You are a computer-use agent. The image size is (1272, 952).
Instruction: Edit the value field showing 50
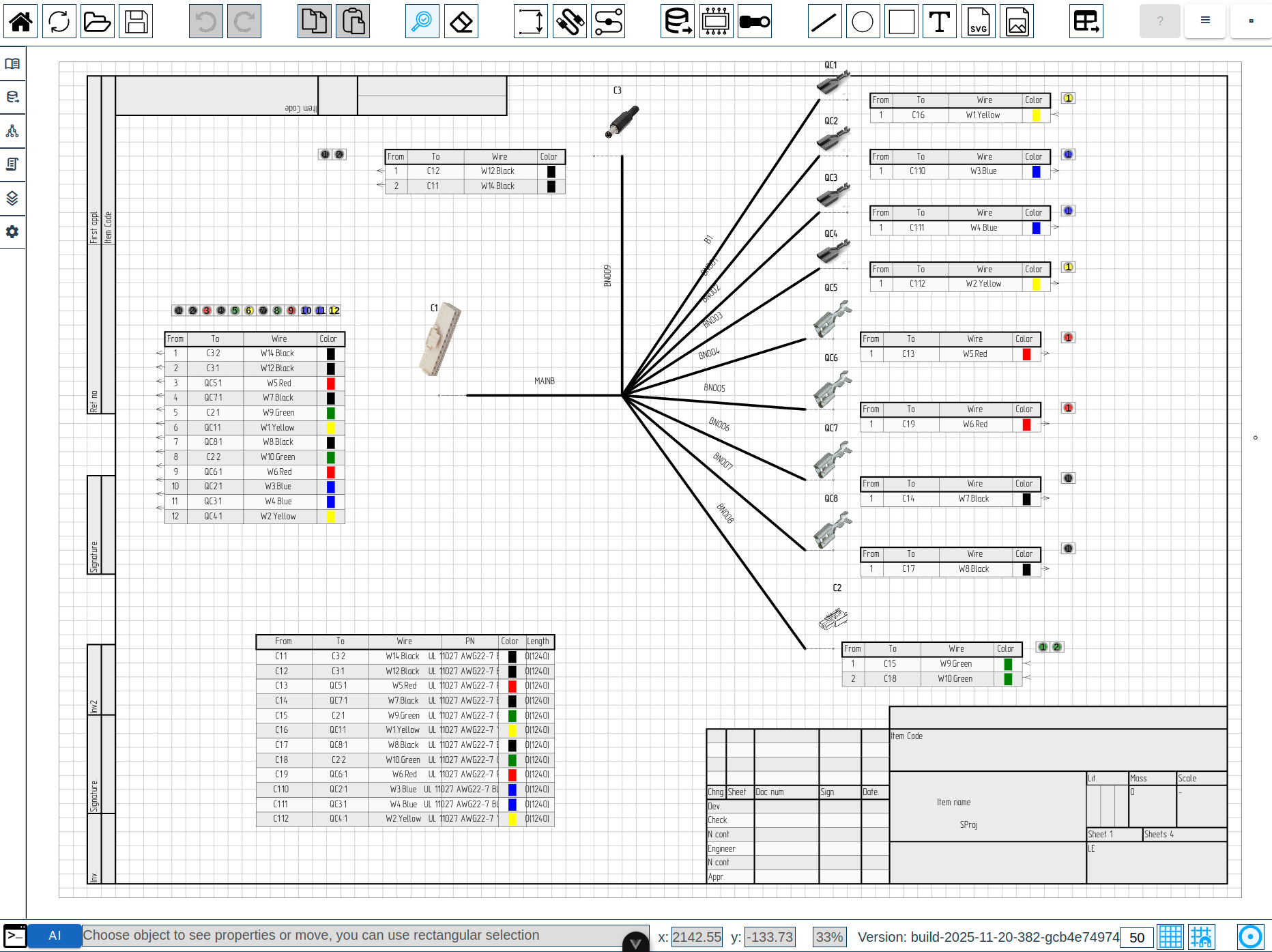point(1136,937)
